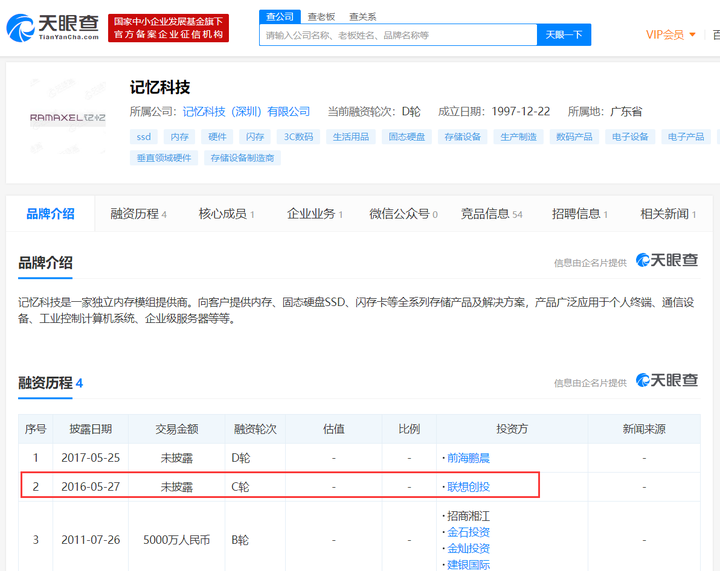Switch to the 微信公众号 tab
The image size is (720, 571).
click(404, 214)
